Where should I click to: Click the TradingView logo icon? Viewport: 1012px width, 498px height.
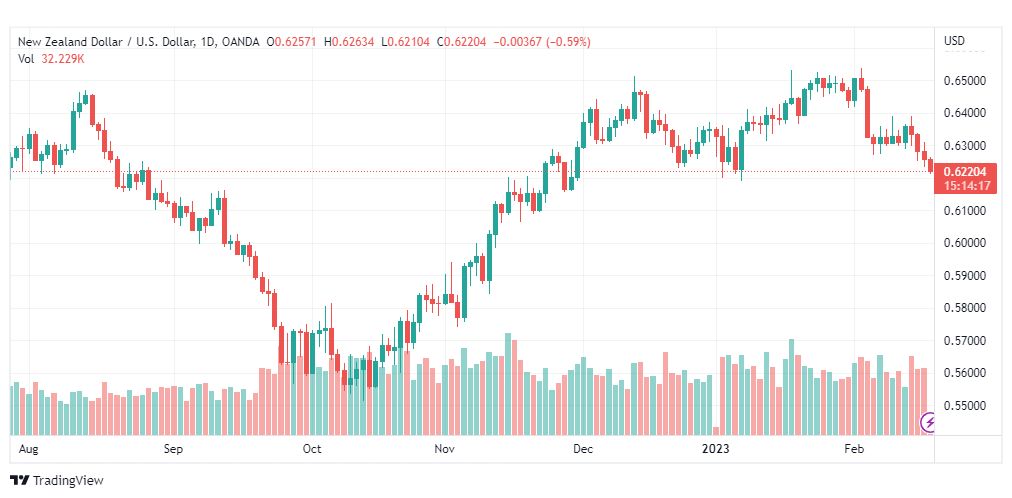click(19, 481)
